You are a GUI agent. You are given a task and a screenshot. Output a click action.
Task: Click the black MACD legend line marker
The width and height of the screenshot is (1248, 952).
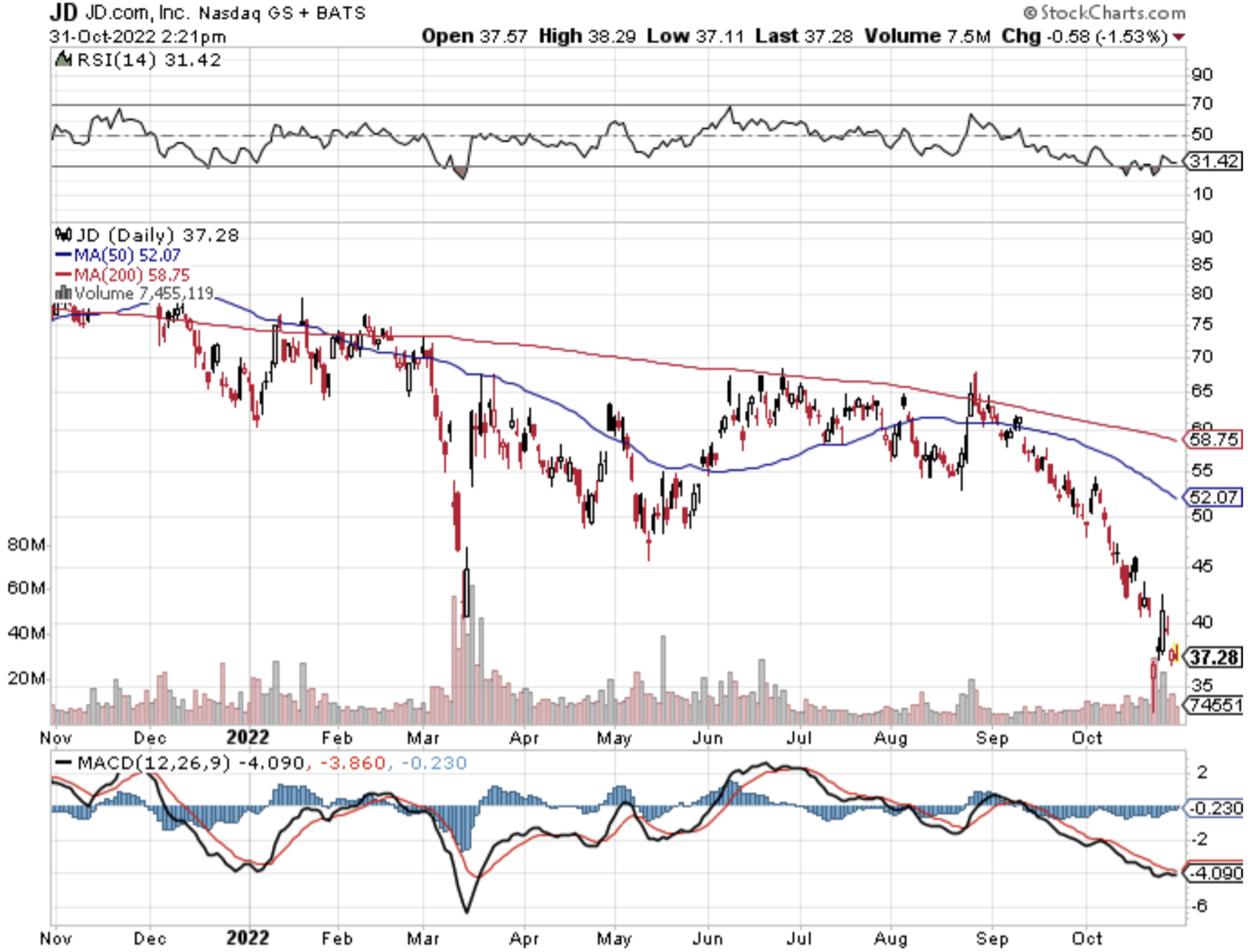(x=63, y=762)
